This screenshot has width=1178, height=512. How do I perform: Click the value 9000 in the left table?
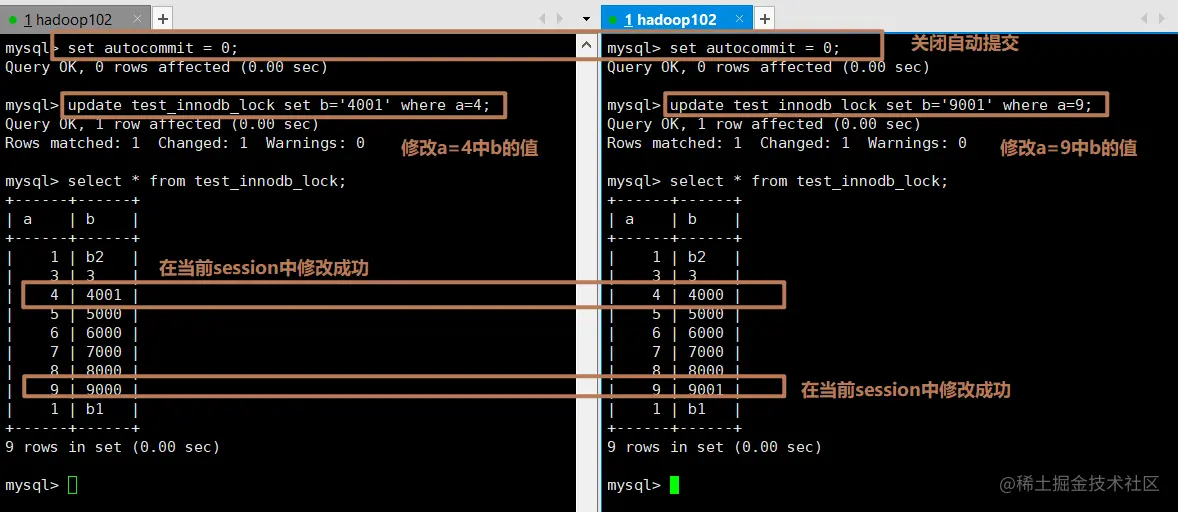pyautogui.click(x=104, y=390)
